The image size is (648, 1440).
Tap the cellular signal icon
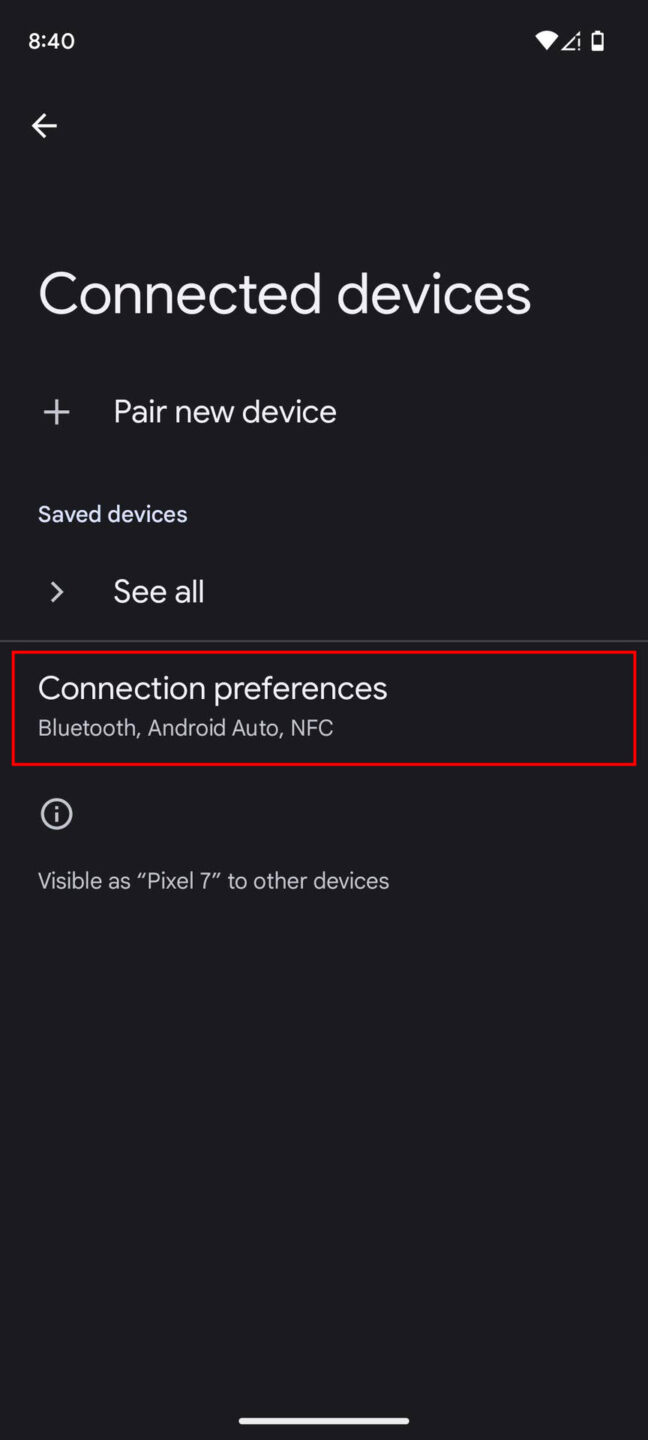pyautogui.click(x=572, y=41)
